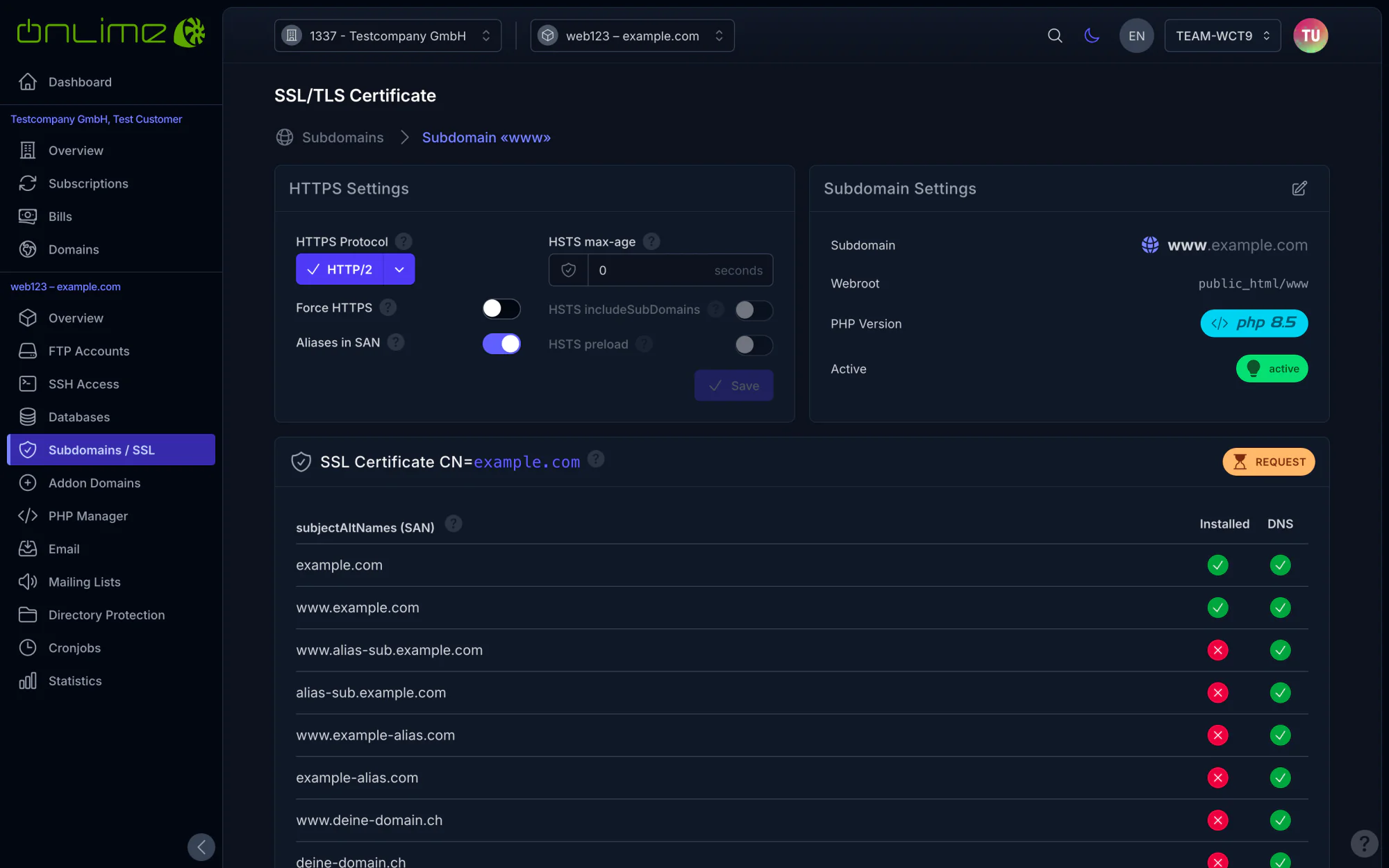Go to Subdomains breadcrumb link
This screenshot has width=1389, height=868.
342,137
